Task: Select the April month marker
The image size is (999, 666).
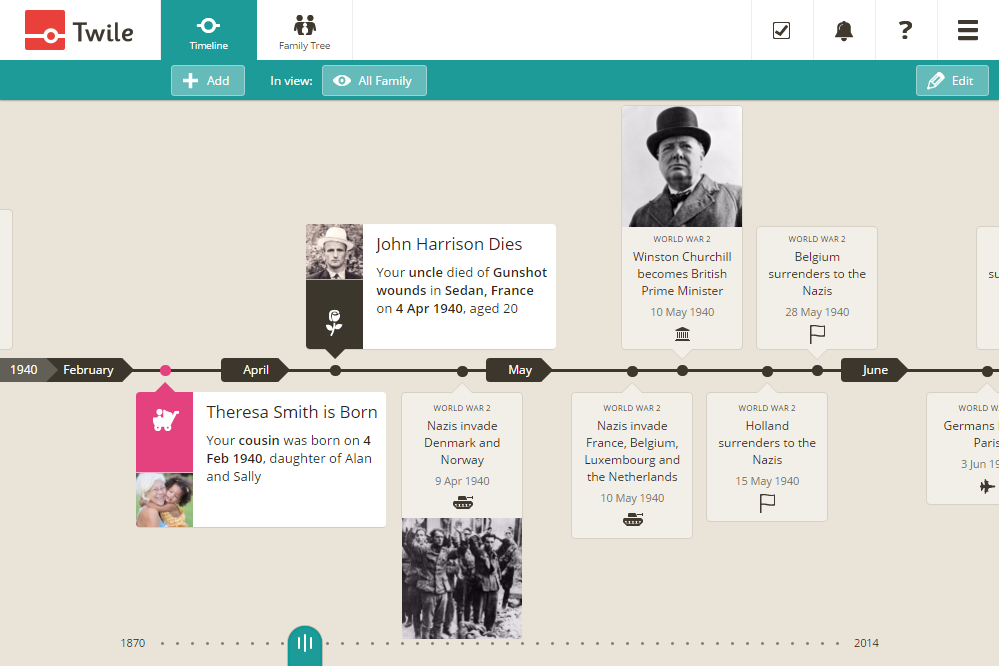Action: click(x=255, y=370)
